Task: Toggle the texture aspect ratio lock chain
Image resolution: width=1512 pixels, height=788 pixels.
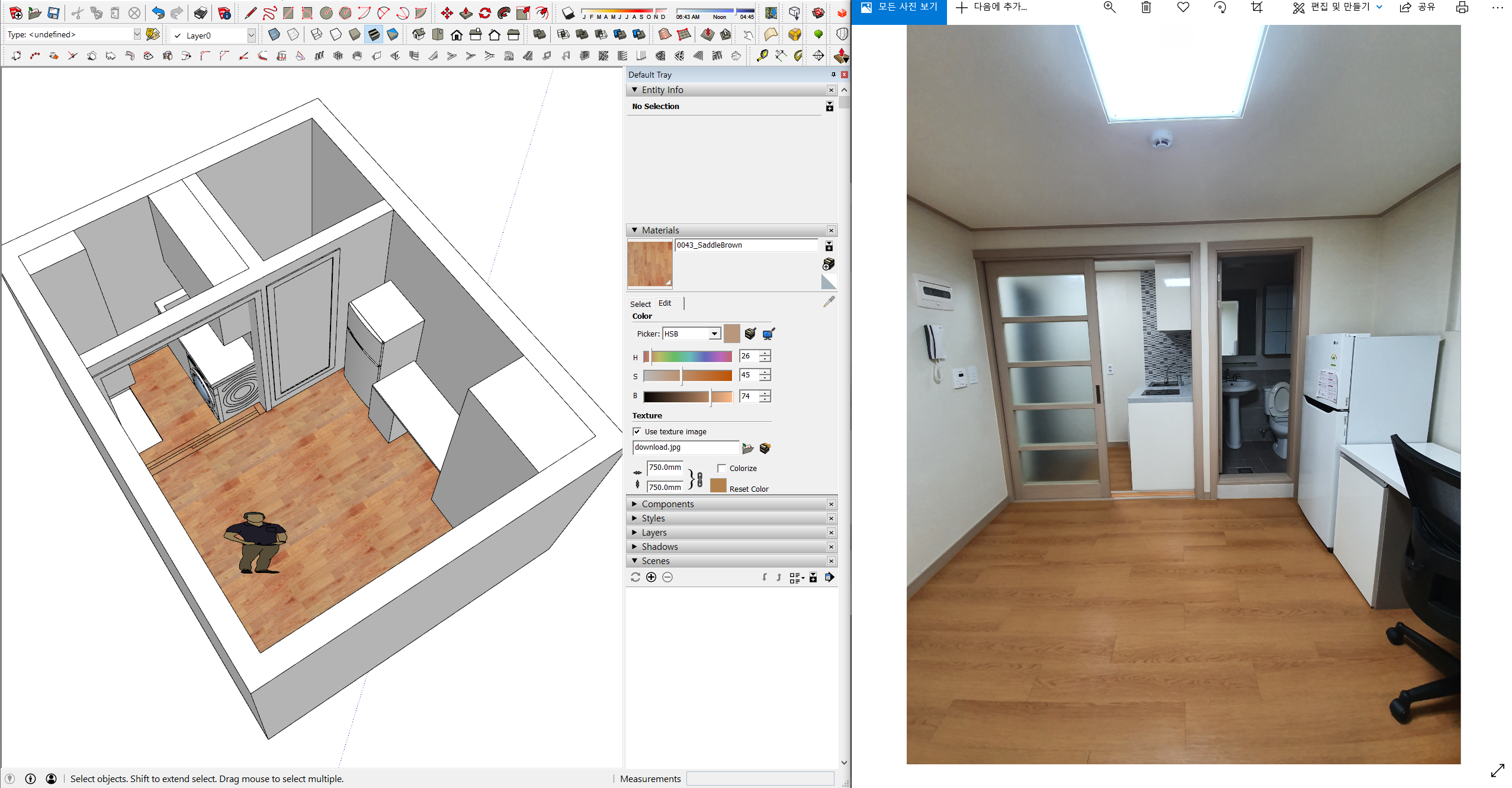Action: (699, 479)
